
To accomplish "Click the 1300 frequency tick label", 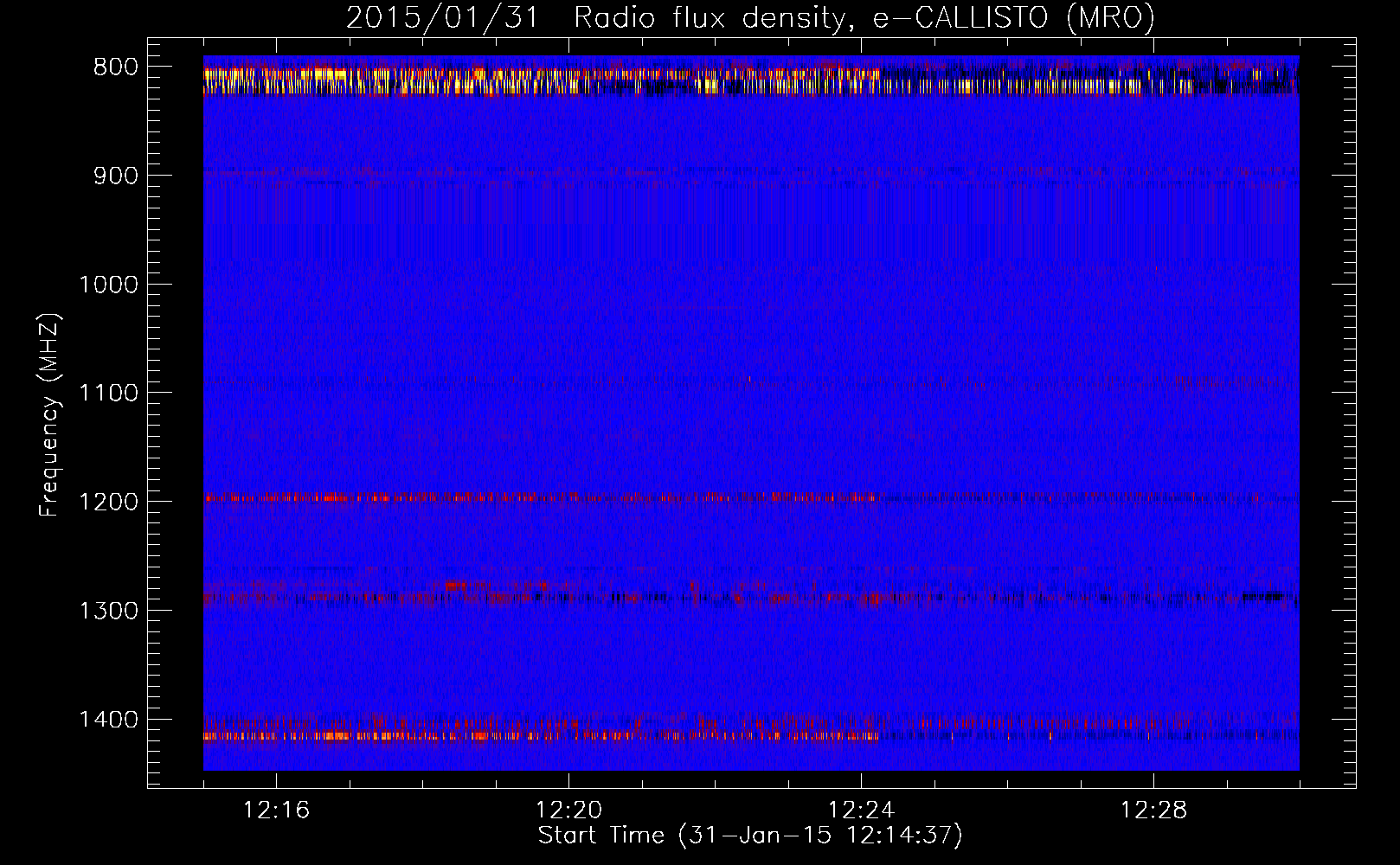I will (108, 611).
